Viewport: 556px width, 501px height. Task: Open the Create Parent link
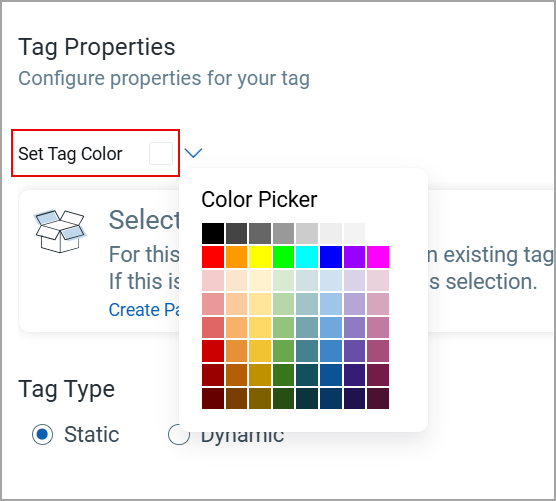point(145,310)
